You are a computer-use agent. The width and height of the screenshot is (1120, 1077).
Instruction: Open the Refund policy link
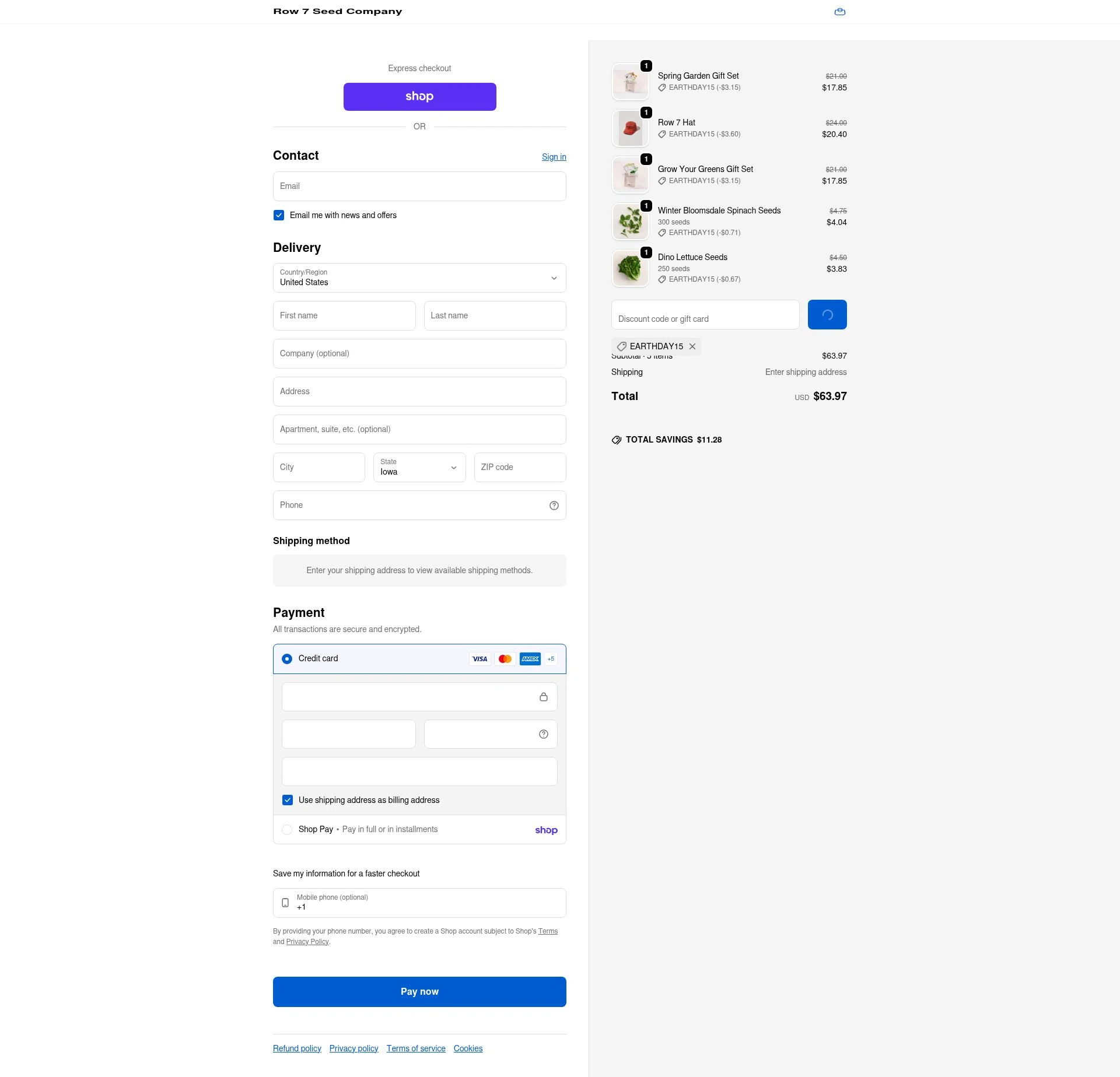pyautogui.click(x=297, y=1048)
